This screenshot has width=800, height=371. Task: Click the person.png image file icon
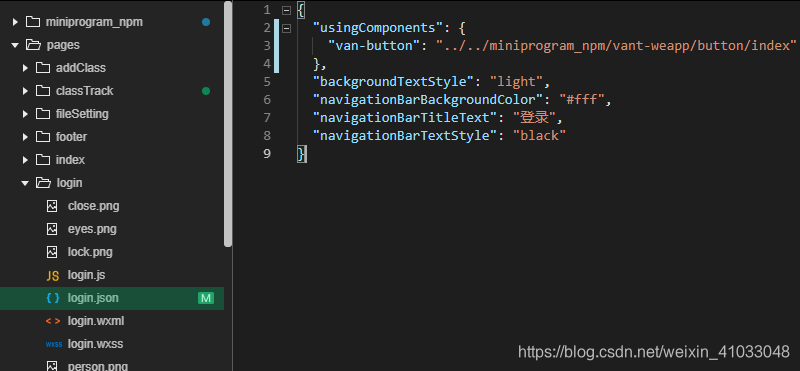point(52,366)
